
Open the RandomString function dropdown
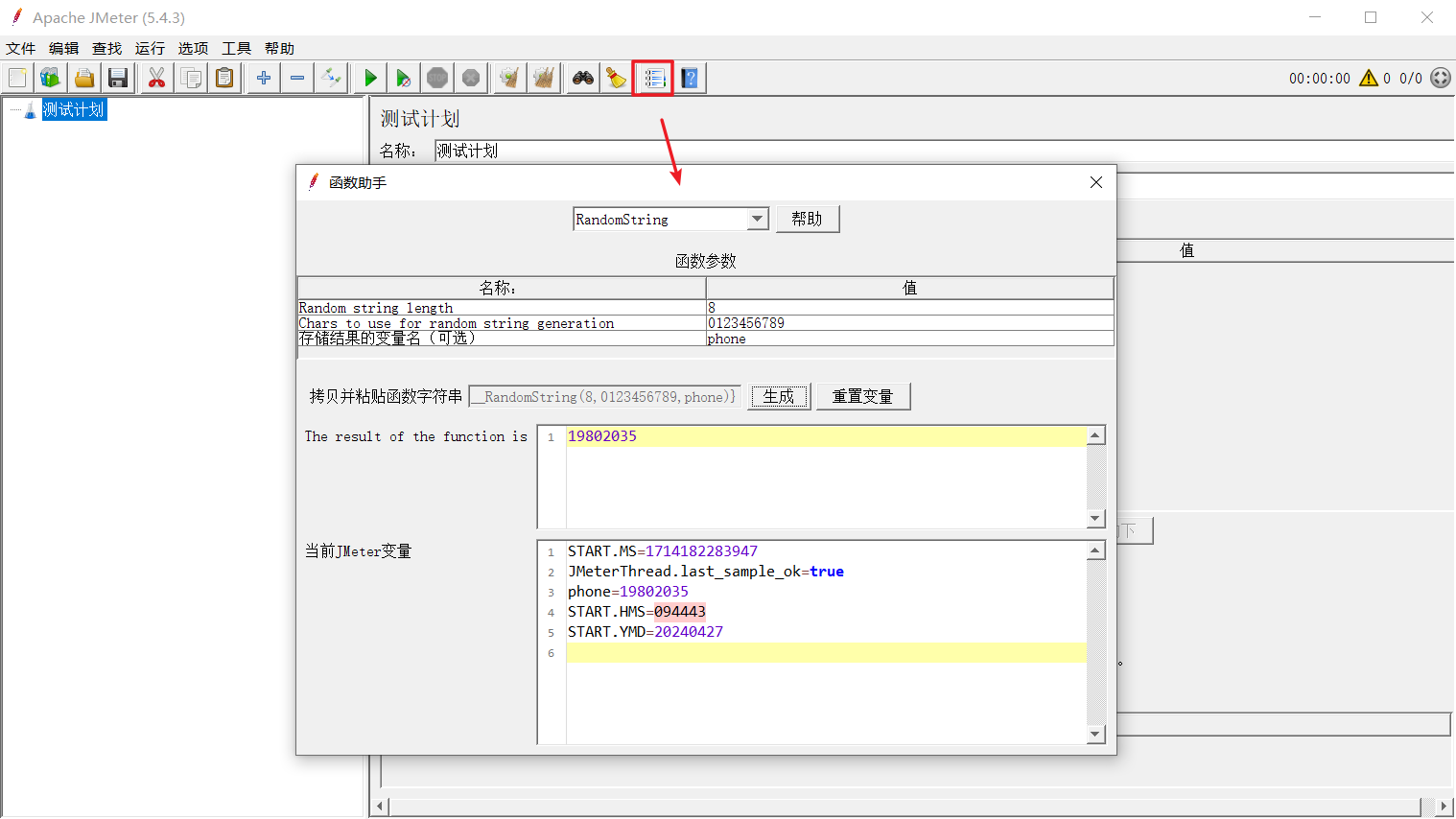tap(758, 219)
